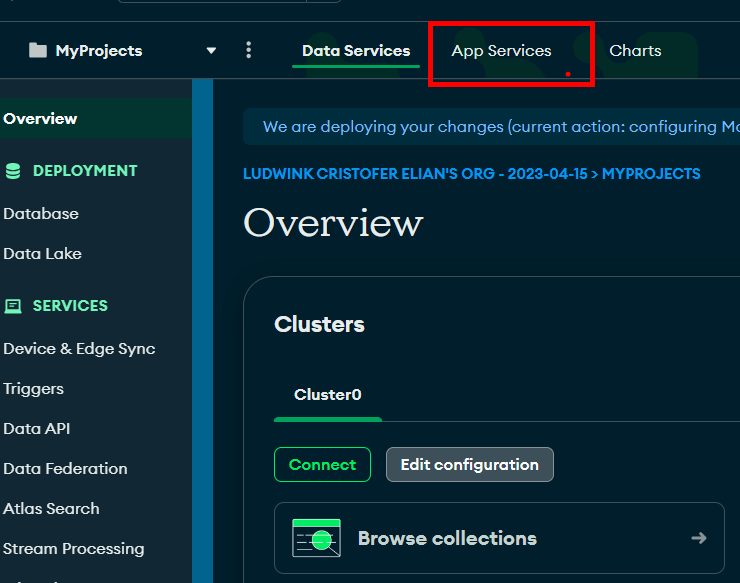Switch to the Charts tab
Image resolution: width=740 pixels, height=583 pixels.
point(635,51)
